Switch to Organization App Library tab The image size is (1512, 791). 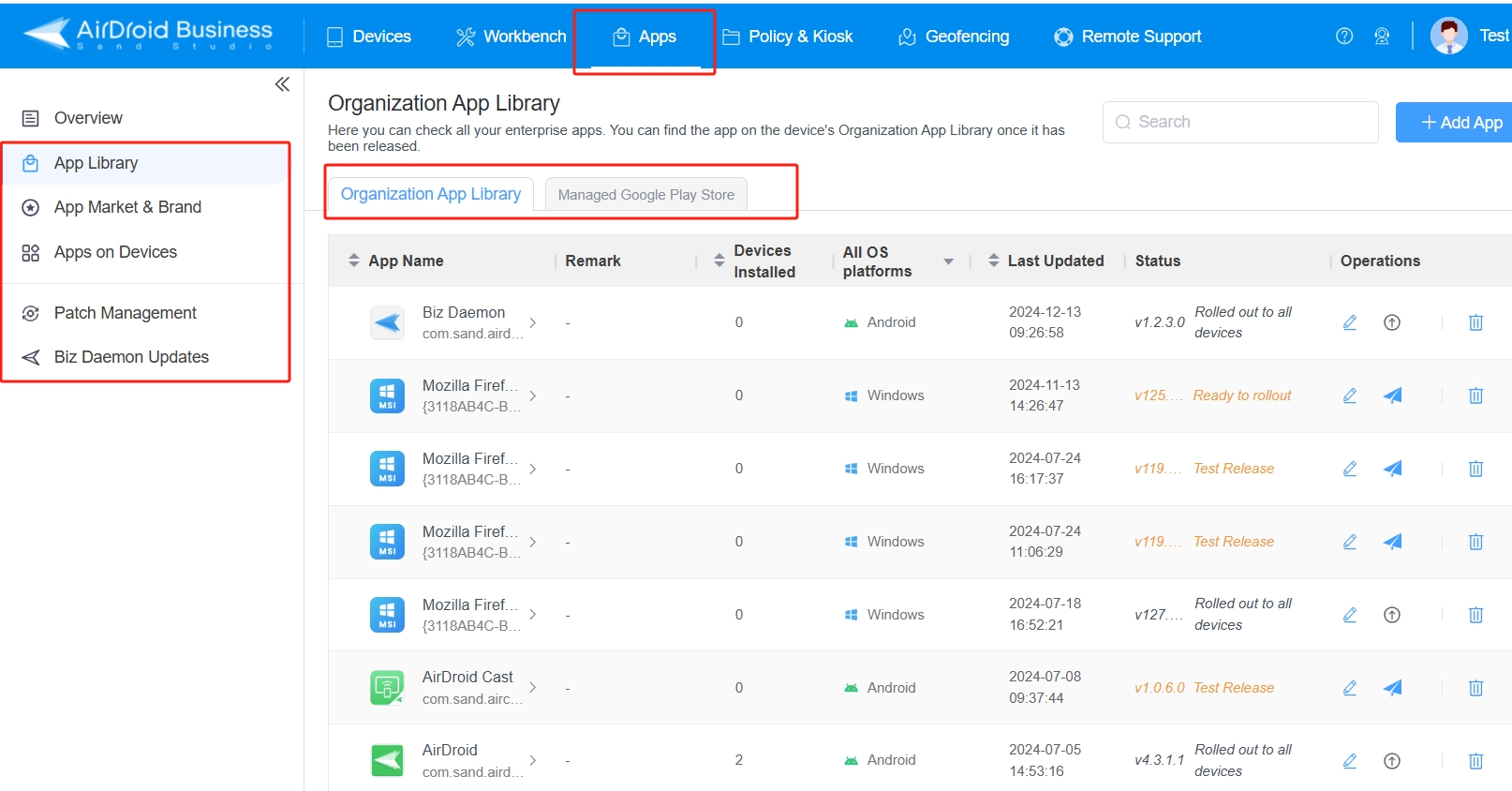pyautogui.click(x=431, y=194)
